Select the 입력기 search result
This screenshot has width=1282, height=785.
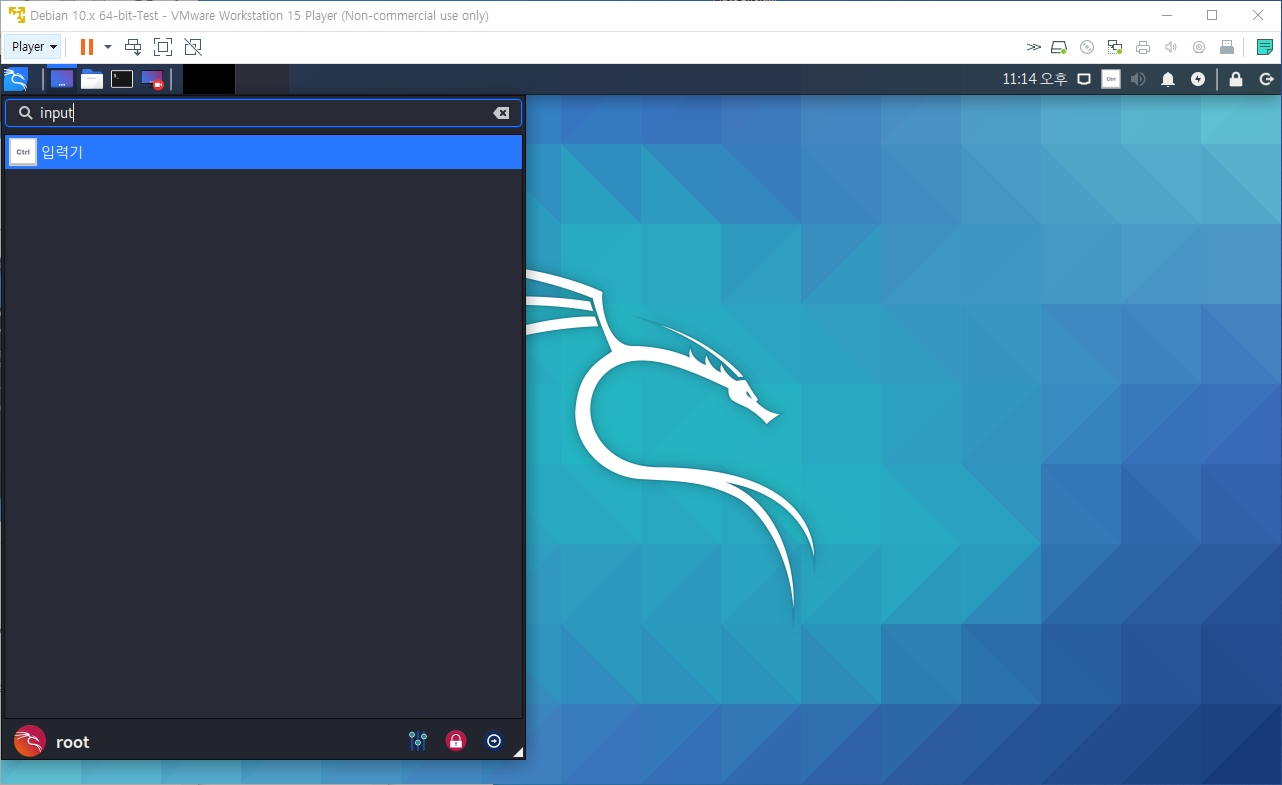coord(263,152)
